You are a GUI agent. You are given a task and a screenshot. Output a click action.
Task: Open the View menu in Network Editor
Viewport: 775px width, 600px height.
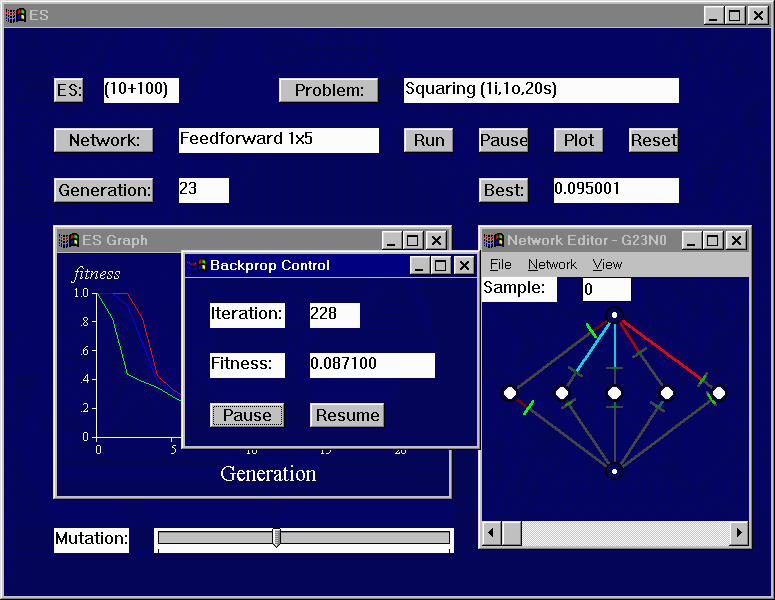[x=607, y=265]
